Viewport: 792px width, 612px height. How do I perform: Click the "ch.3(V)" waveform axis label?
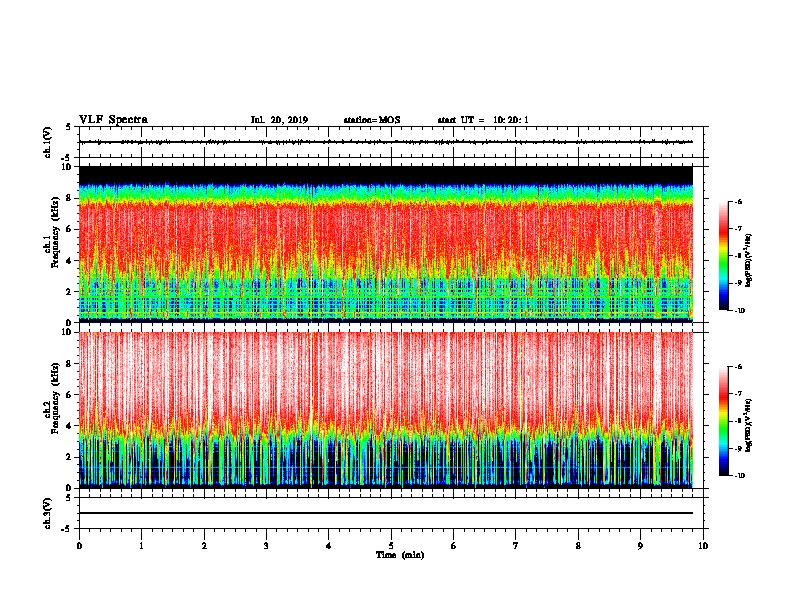pyautogui.click(x=48, y=513)
